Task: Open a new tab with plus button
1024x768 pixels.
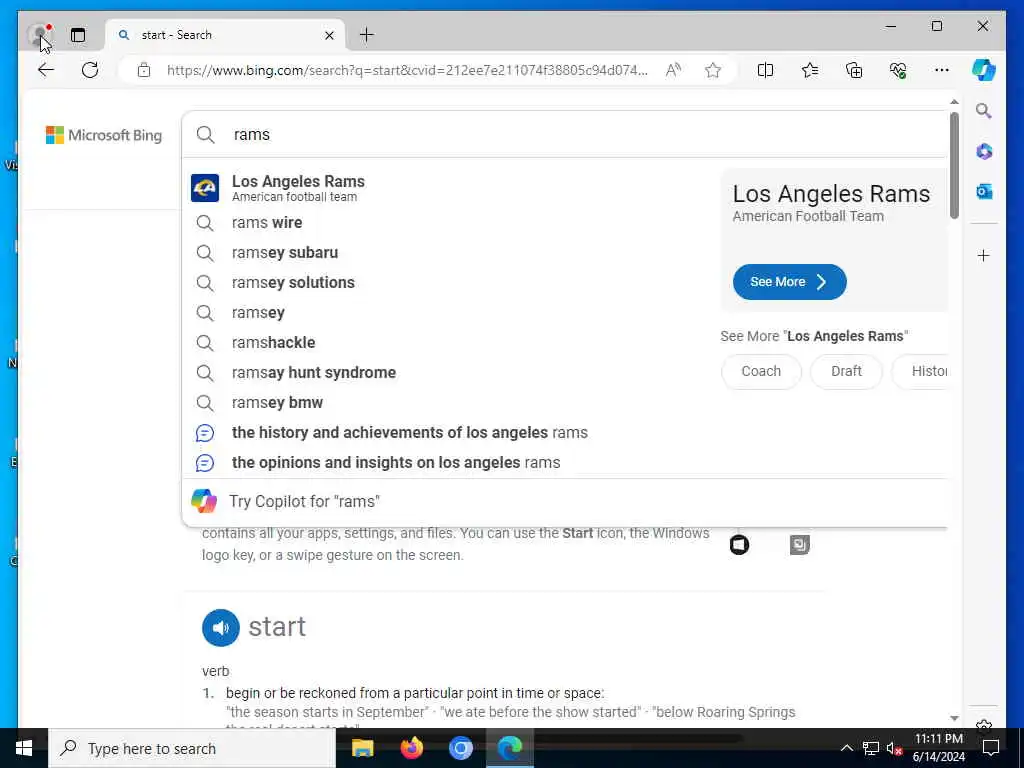Action: click(x=366, y=35)
